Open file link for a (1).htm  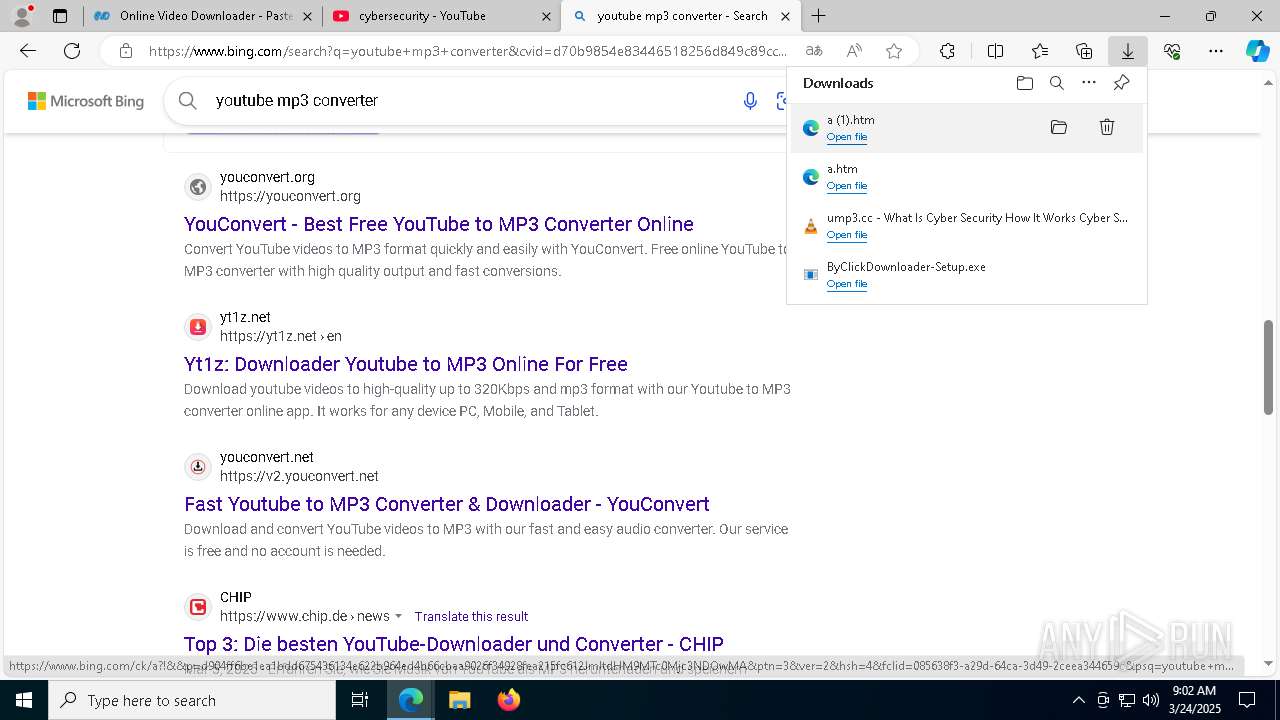point(847,137)
